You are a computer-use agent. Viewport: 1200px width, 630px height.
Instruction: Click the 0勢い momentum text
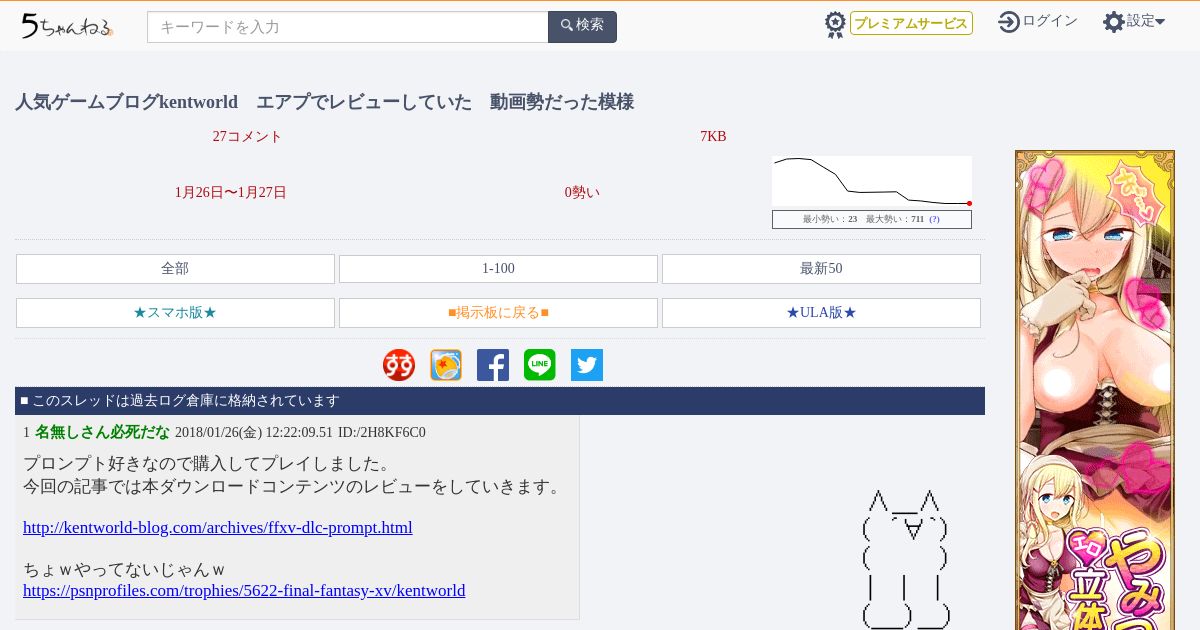(582, 192)
